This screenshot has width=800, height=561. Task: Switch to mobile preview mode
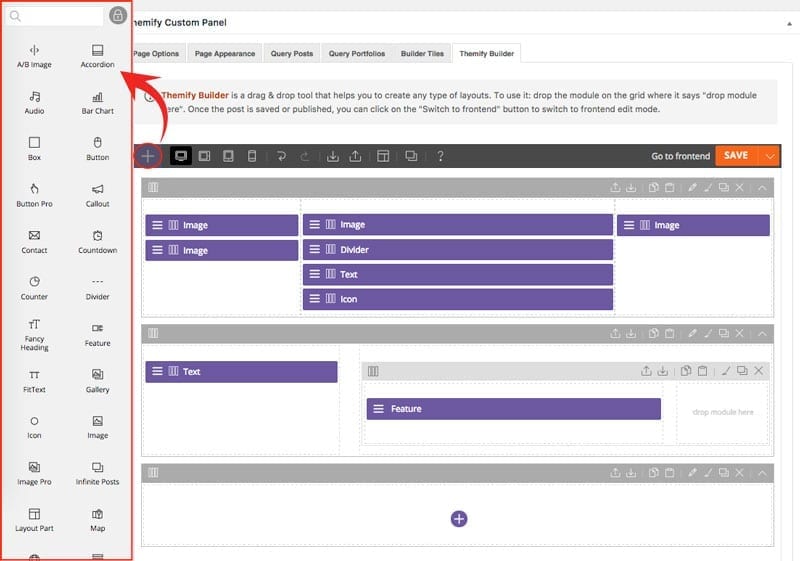(252, 156)
